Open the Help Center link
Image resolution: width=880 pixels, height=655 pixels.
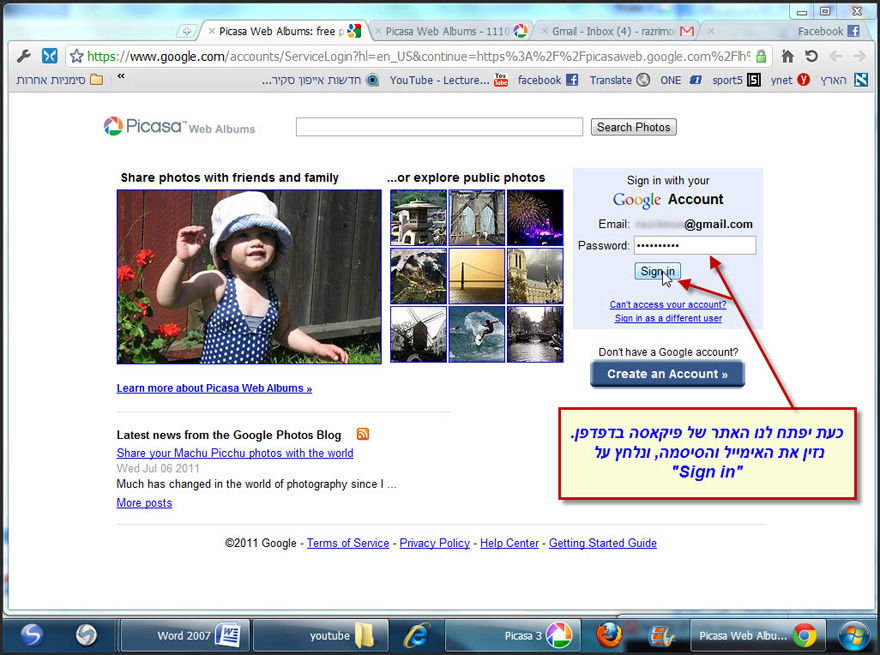pyautogui.click(x=509, y=543)
